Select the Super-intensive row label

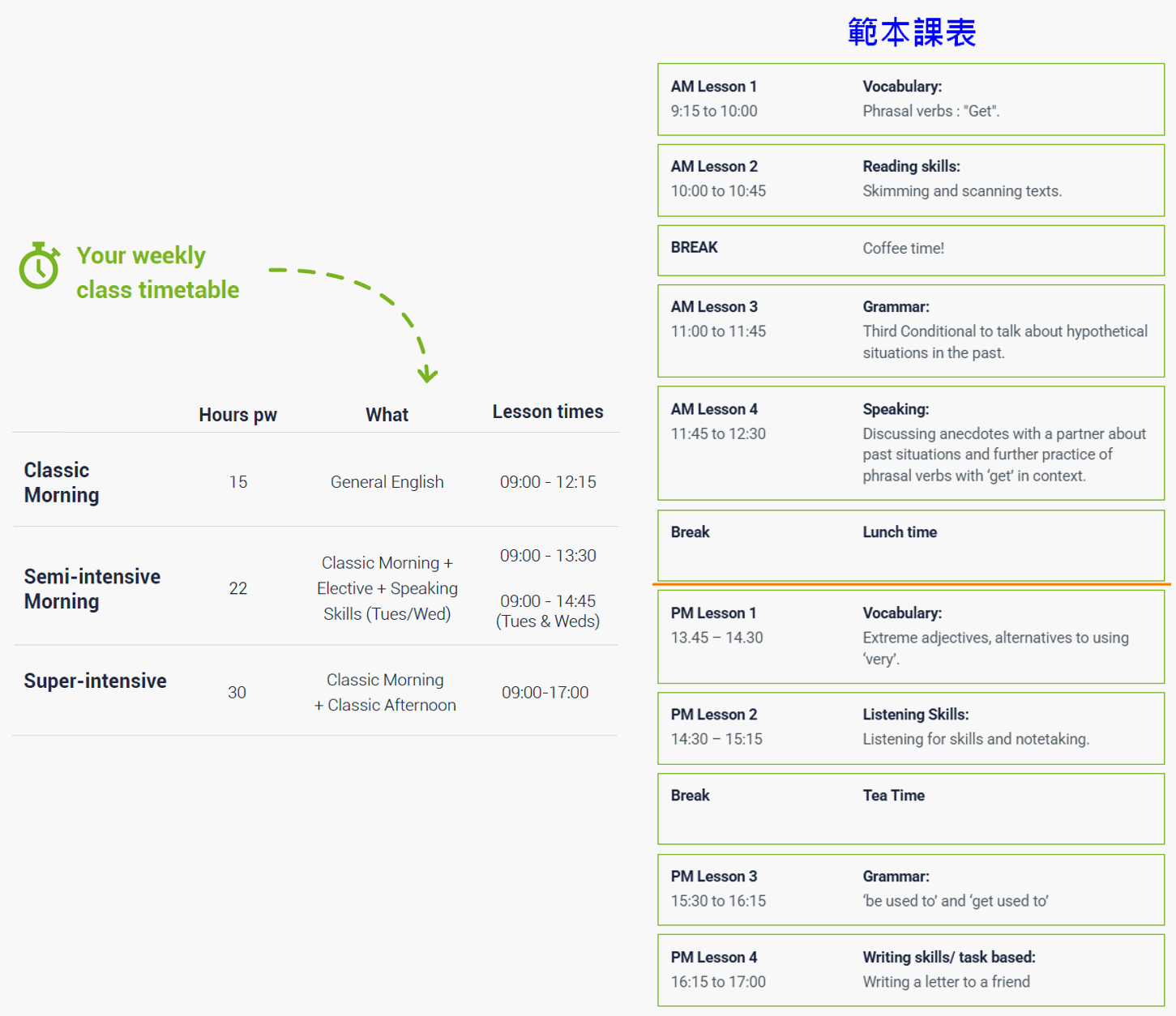[x=95, y=681]
